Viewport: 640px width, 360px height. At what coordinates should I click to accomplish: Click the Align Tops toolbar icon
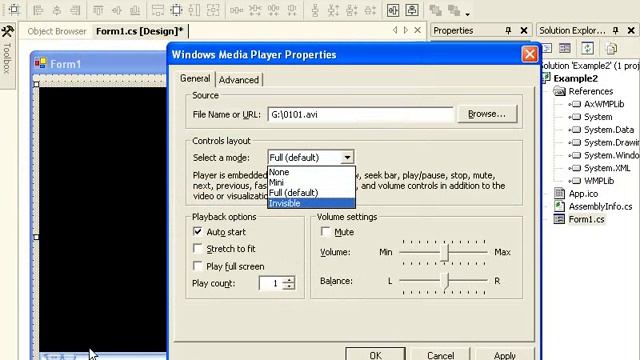click(98, 10)
